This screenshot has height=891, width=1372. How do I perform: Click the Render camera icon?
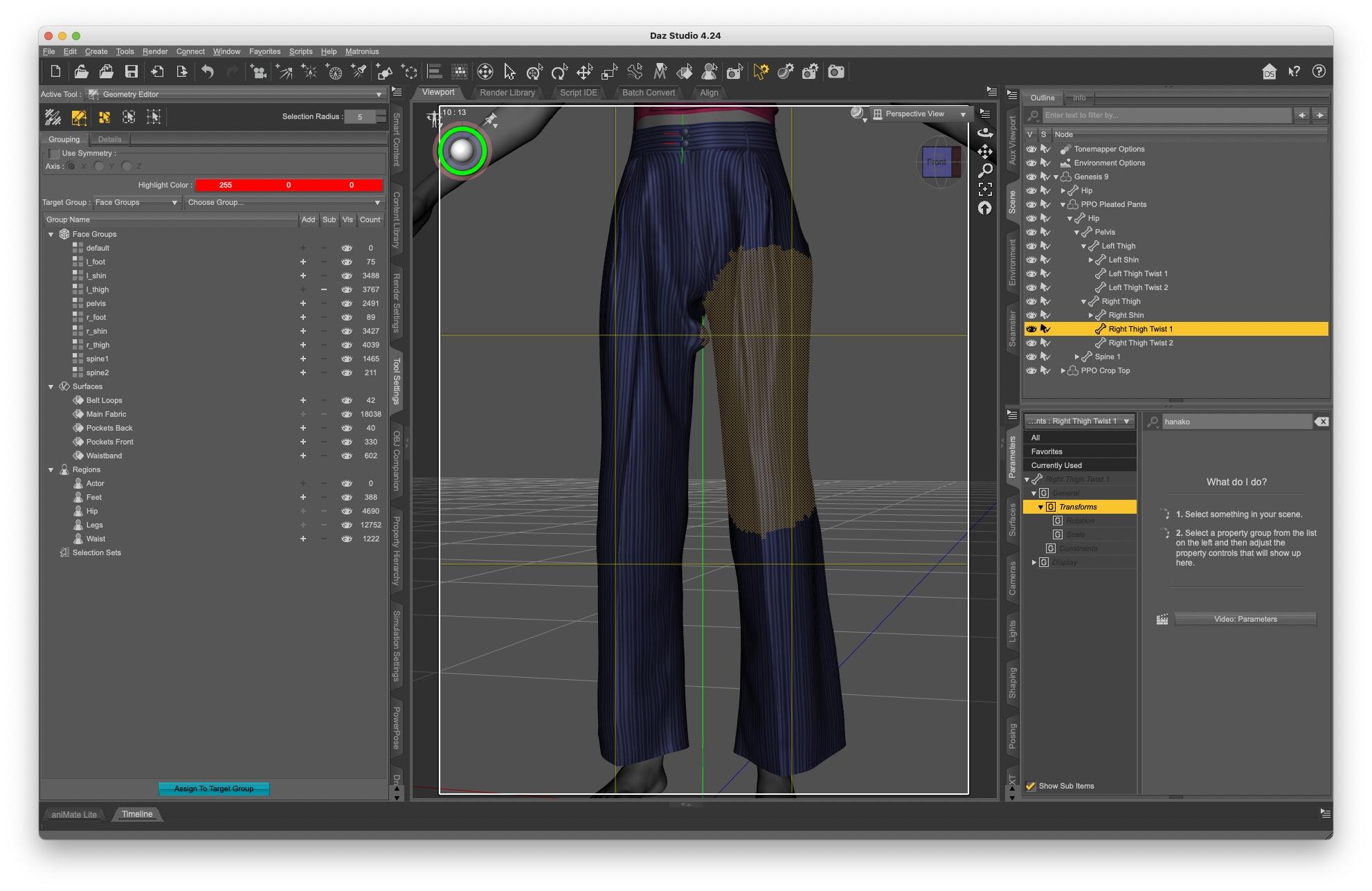point(836,71)
